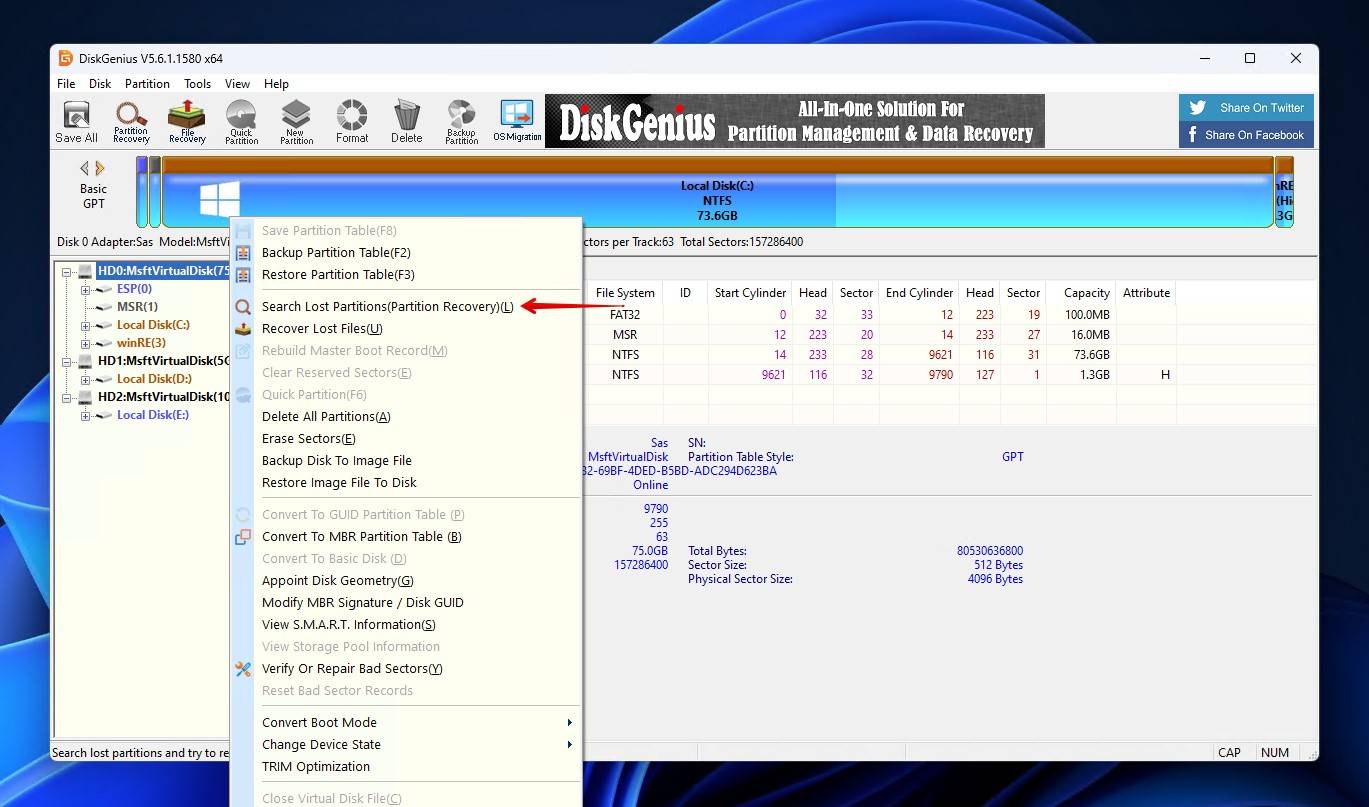
Task: Open the Disk menu
Action: pos(100,84)
